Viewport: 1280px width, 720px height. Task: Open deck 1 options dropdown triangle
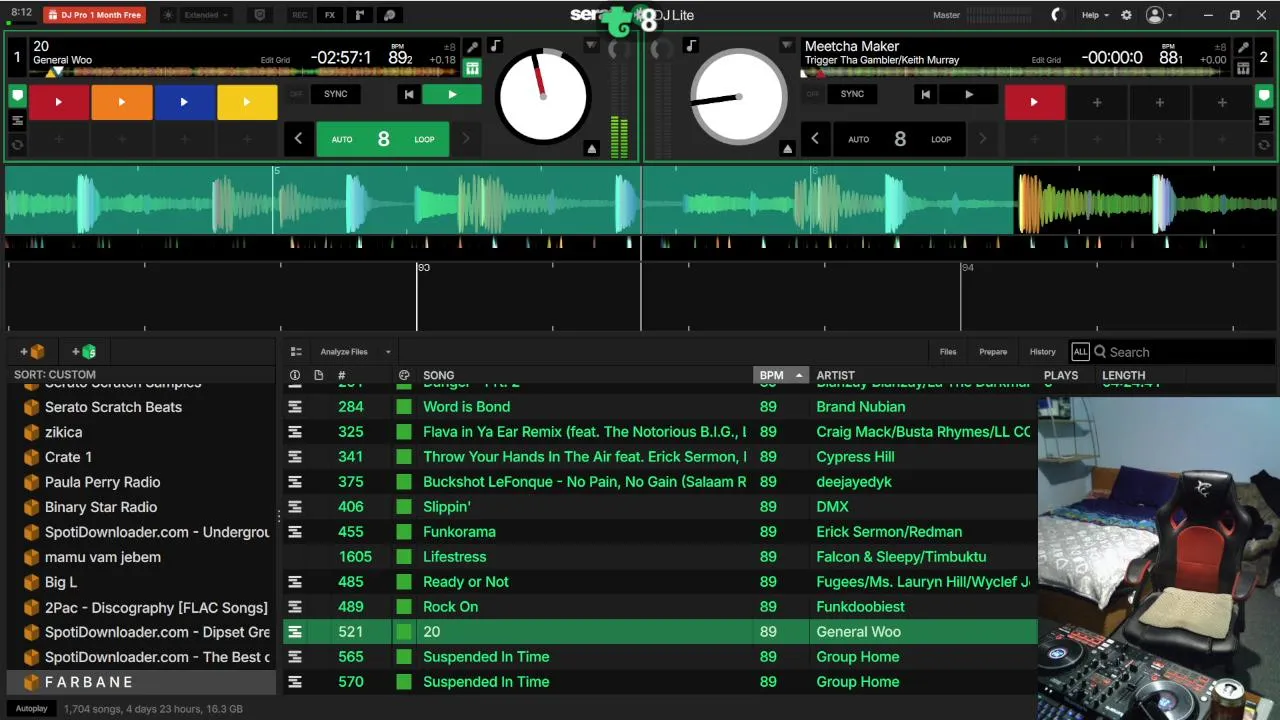(x=591, y=46)
